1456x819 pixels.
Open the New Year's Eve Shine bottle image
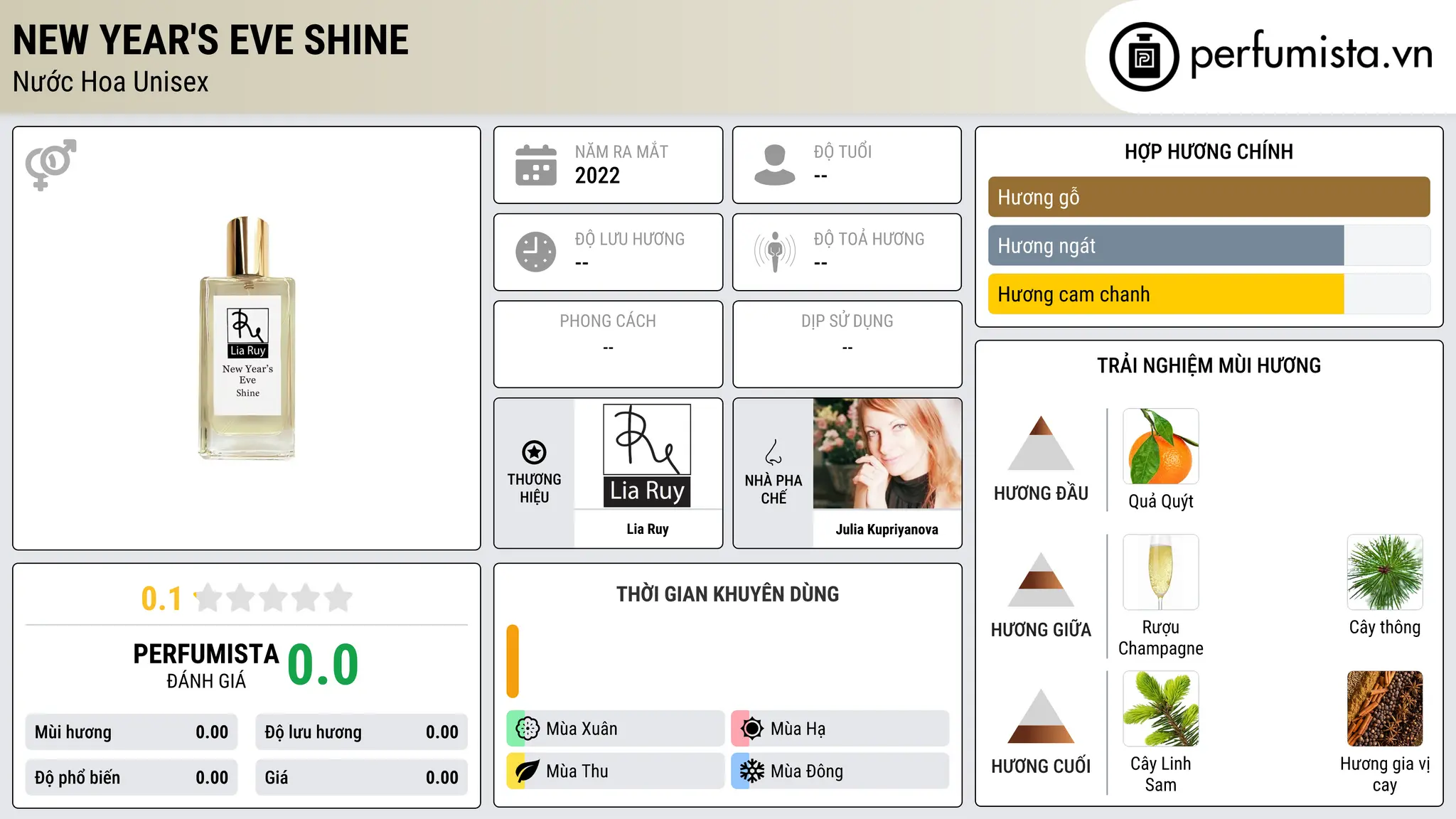(247, 338)
